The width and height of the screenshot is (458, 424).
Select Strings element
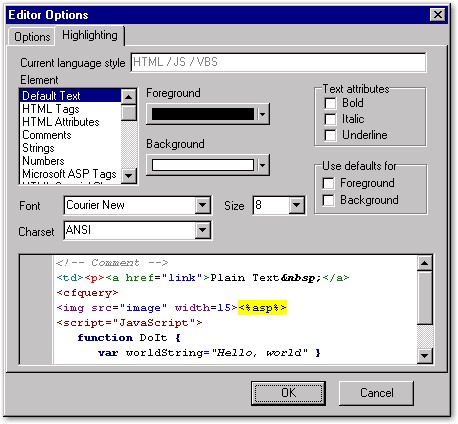tap(70, 148)
